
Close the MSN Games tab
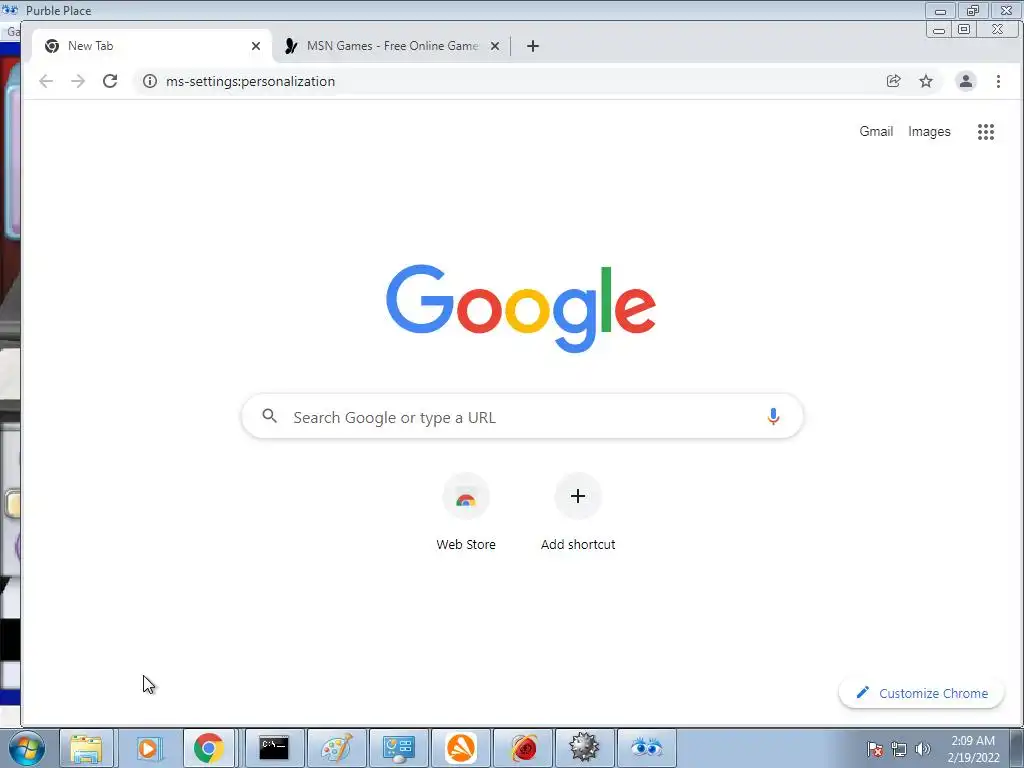pos(495,46)
